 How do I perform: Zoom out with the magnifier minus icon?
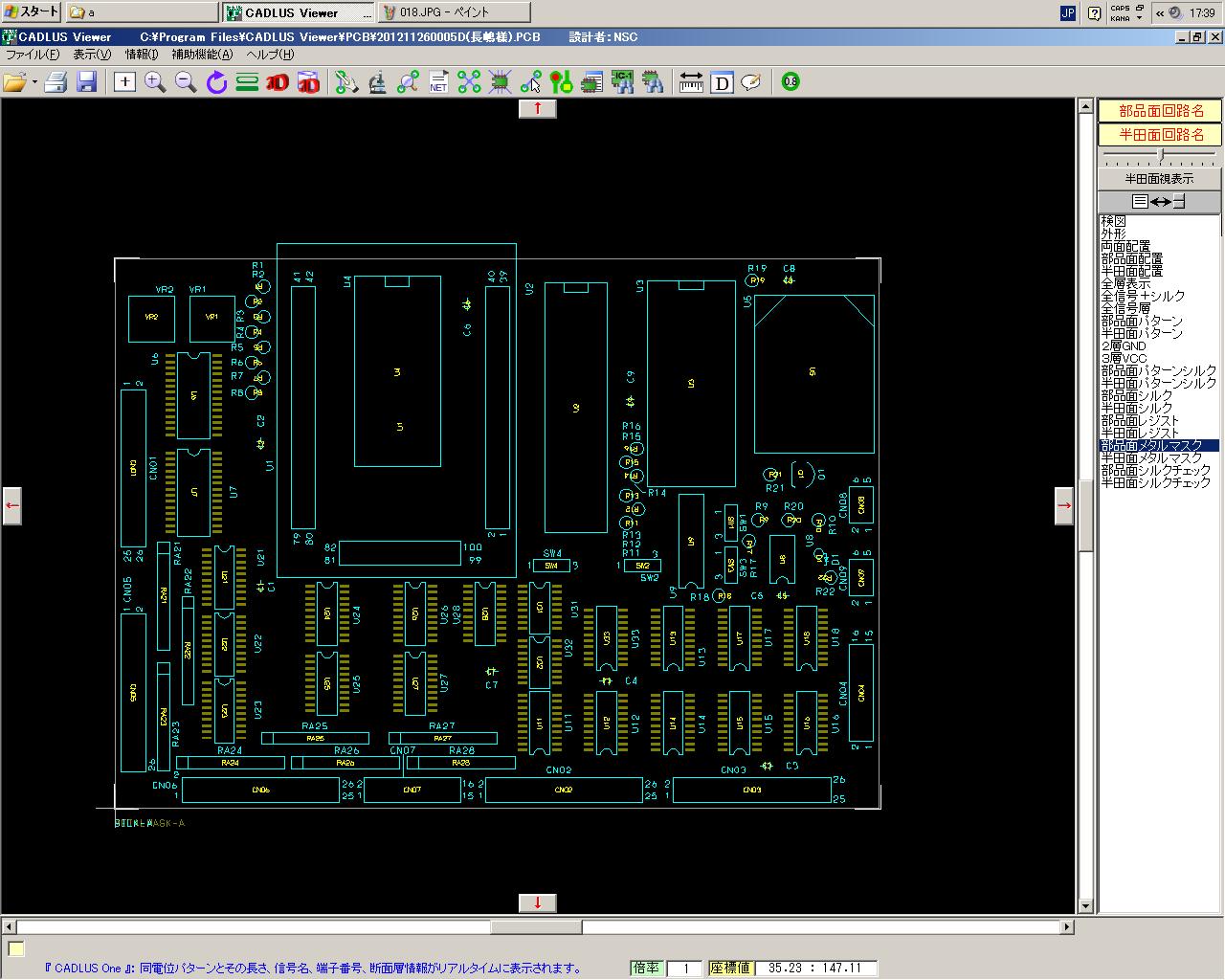pyautogui.click(x=186, y=82)
